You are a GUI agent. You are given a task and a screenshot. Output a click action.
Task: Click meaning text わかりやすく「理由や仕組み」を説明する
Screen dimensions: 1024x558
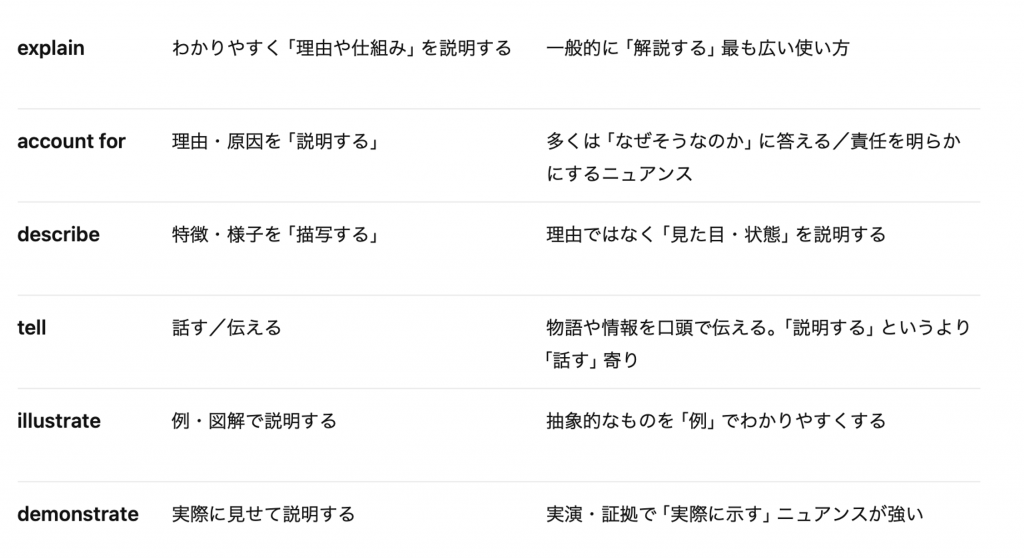(342, 48)
